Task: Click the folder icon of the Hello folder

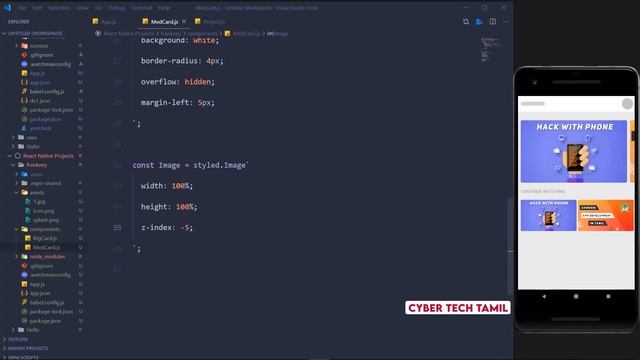Action: 21,330
